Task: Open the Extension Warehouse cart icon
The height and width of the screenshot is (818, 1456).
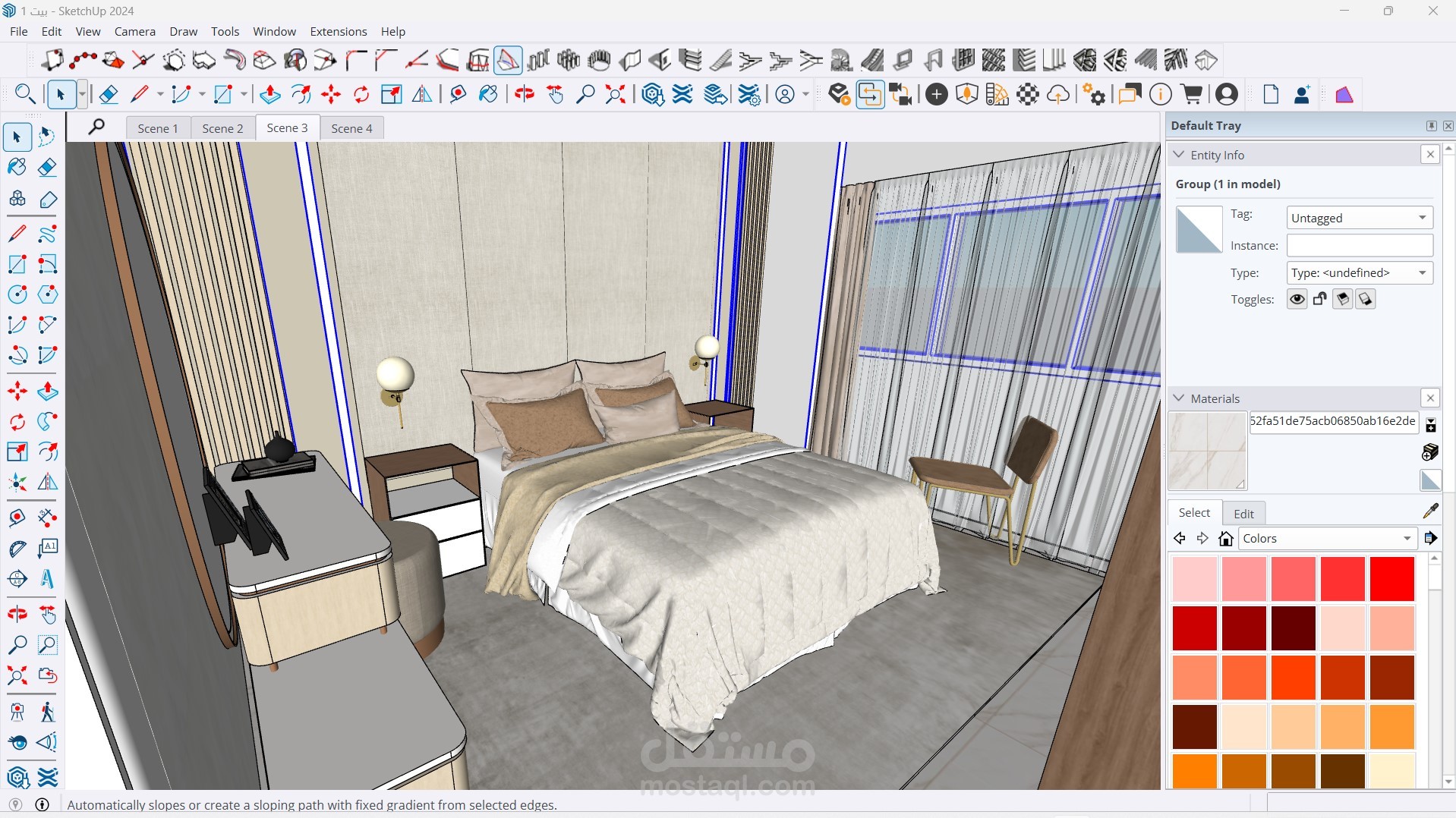Action: click(x=1192, y=94)
